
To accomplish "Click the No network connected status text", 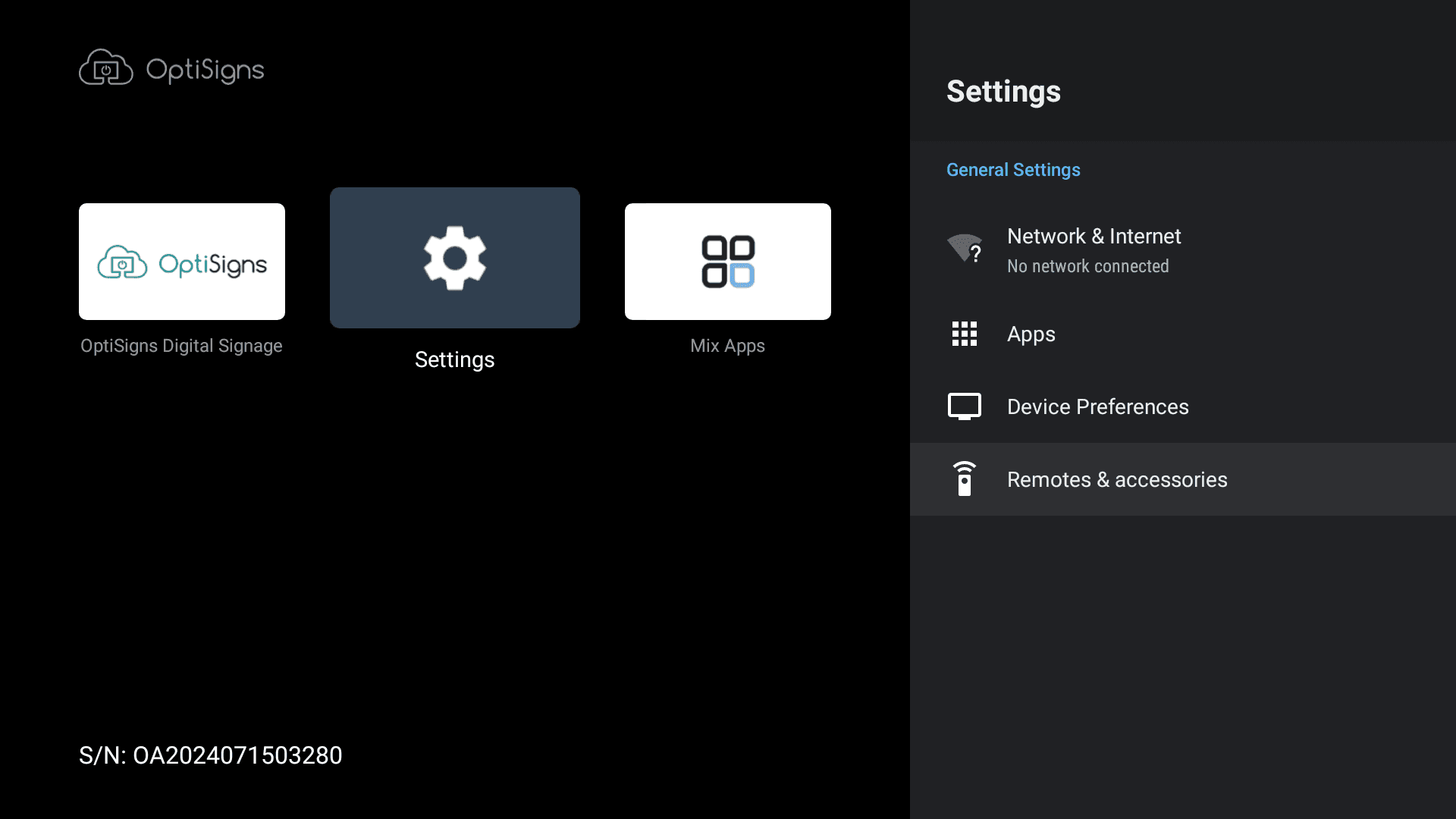I will (1087, 267).
